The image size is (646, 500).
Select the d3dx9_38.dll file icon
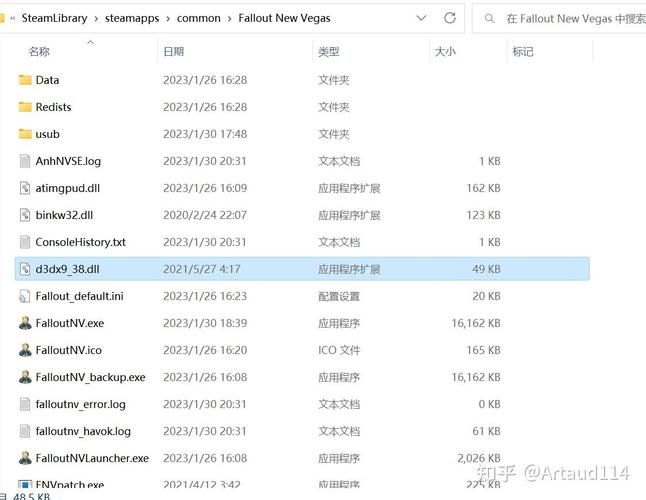click(x=26, y=269)
